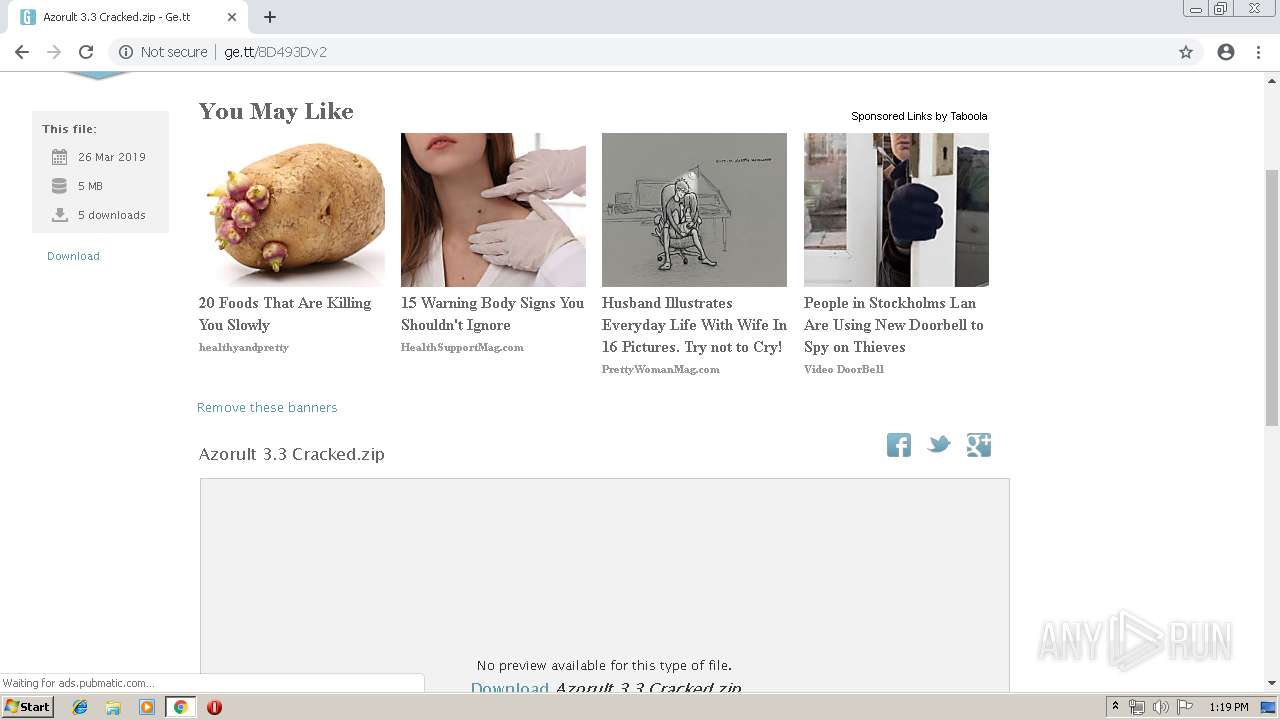Bookmark this page with the star icon

(1186, 52)
